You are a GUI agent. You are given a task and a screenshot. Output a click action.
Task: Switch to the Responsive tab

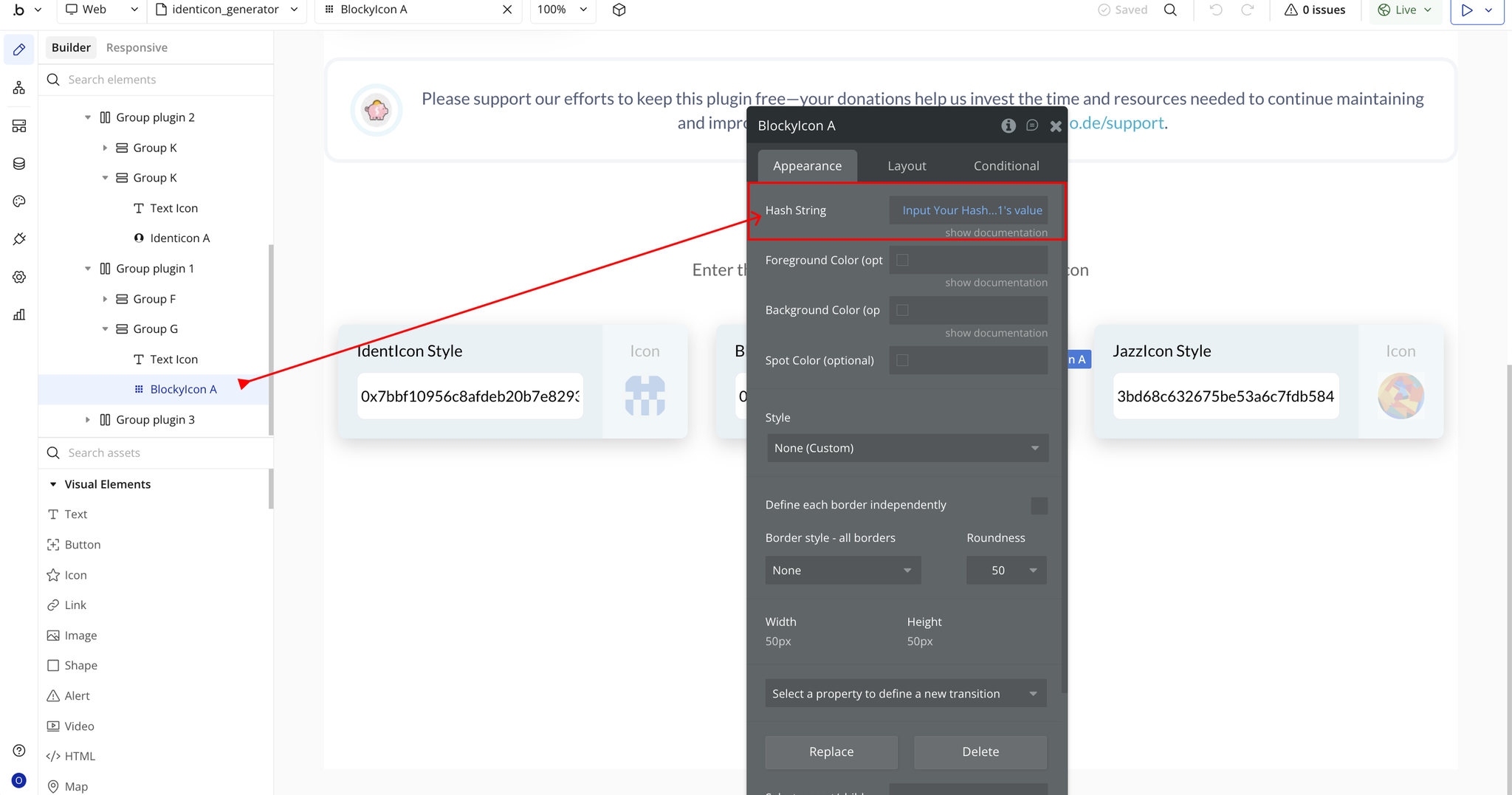click(x=137, y=47)
